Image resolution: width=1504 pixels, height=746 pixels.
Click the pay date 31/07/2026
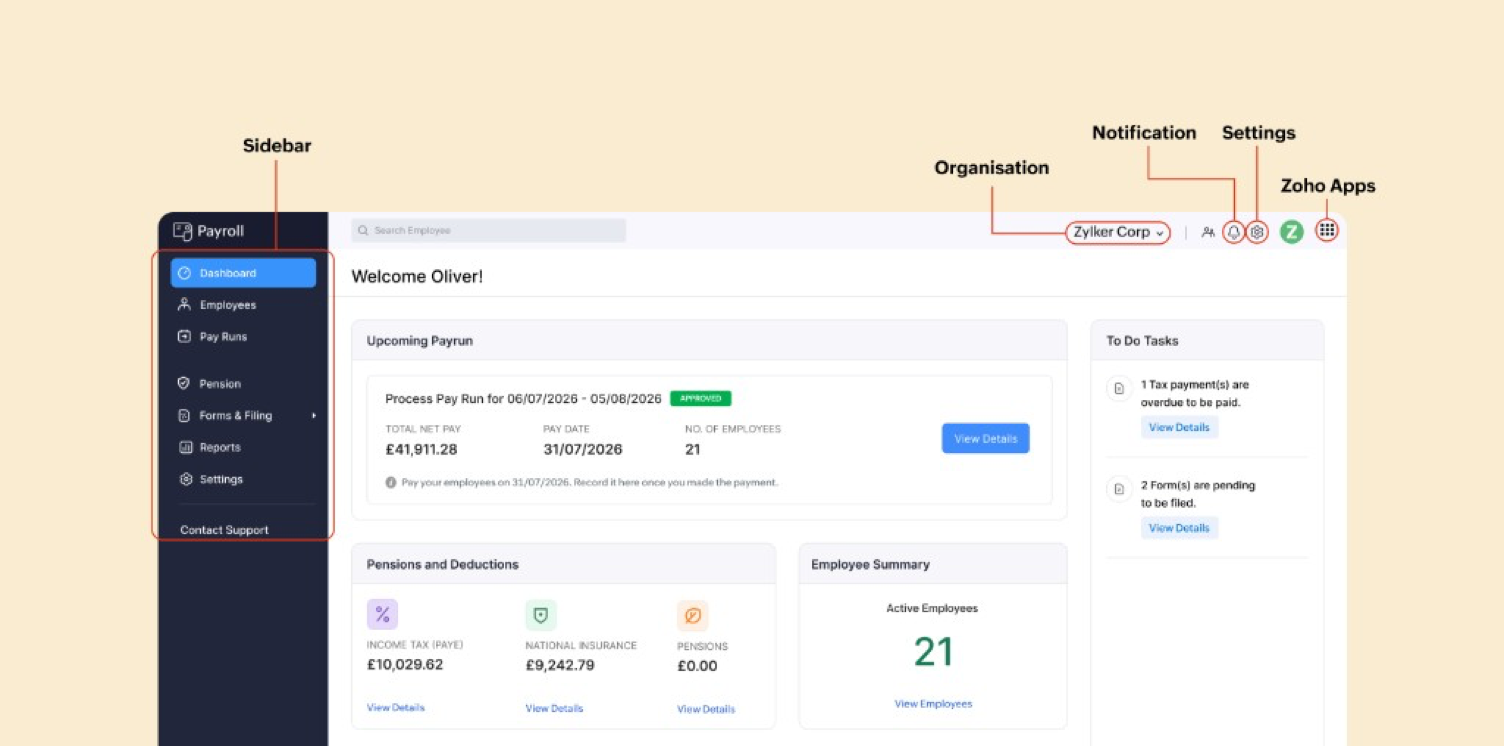point(583,450)
